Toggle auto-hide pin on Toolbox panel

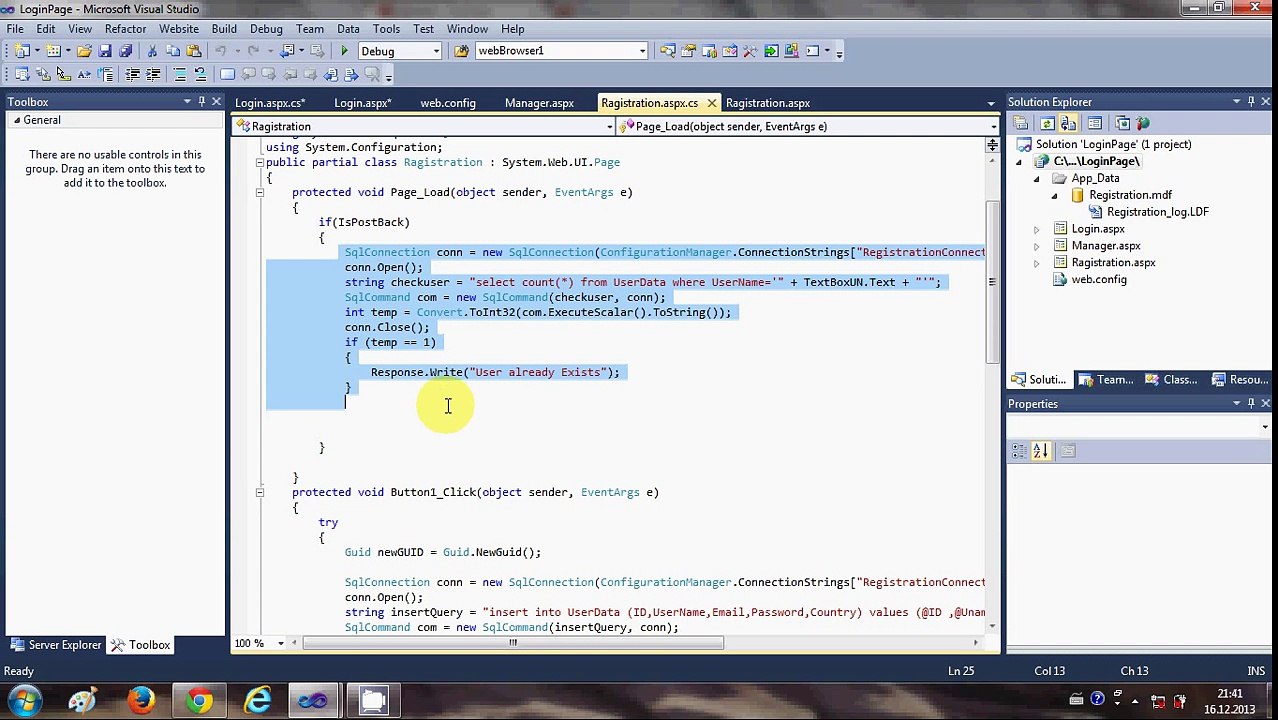pos(201,101)
